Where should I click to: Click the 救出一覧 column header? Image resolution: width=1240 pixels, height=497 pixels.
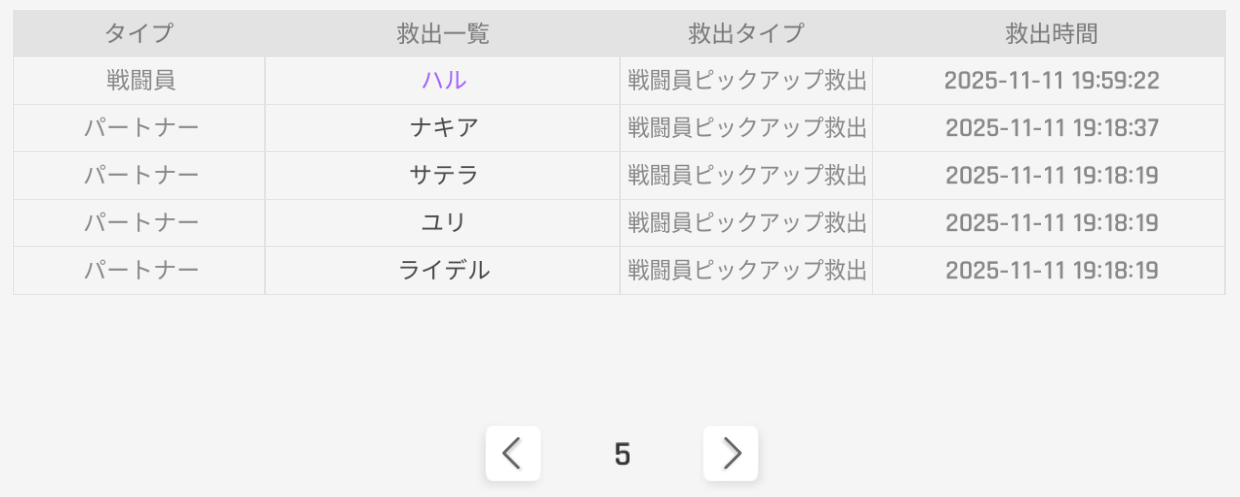pos(443,34)
